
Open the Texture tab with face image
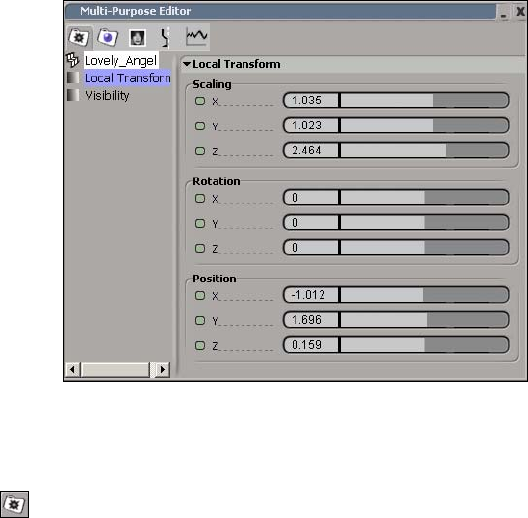coord(137,37)
